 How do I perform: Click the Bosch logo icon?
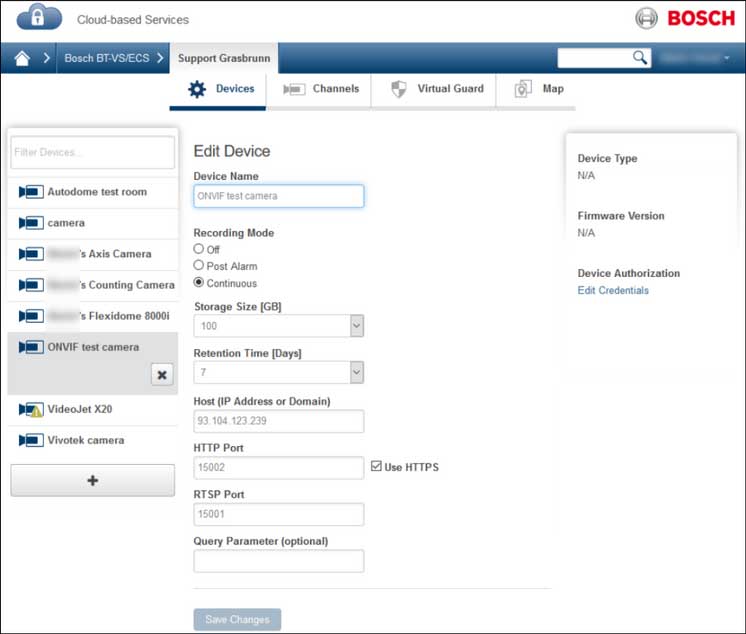coord(648,19)
